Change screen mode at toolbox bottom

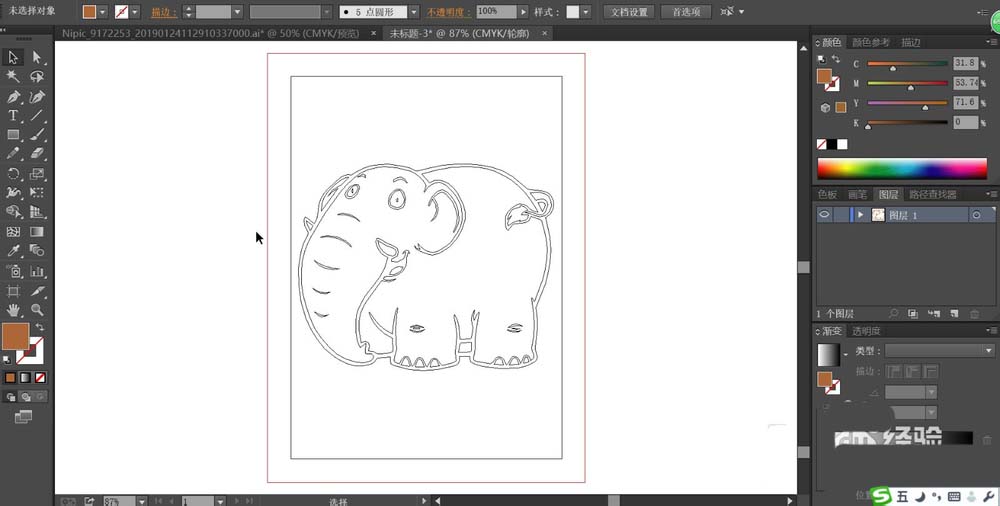(23, 417)
